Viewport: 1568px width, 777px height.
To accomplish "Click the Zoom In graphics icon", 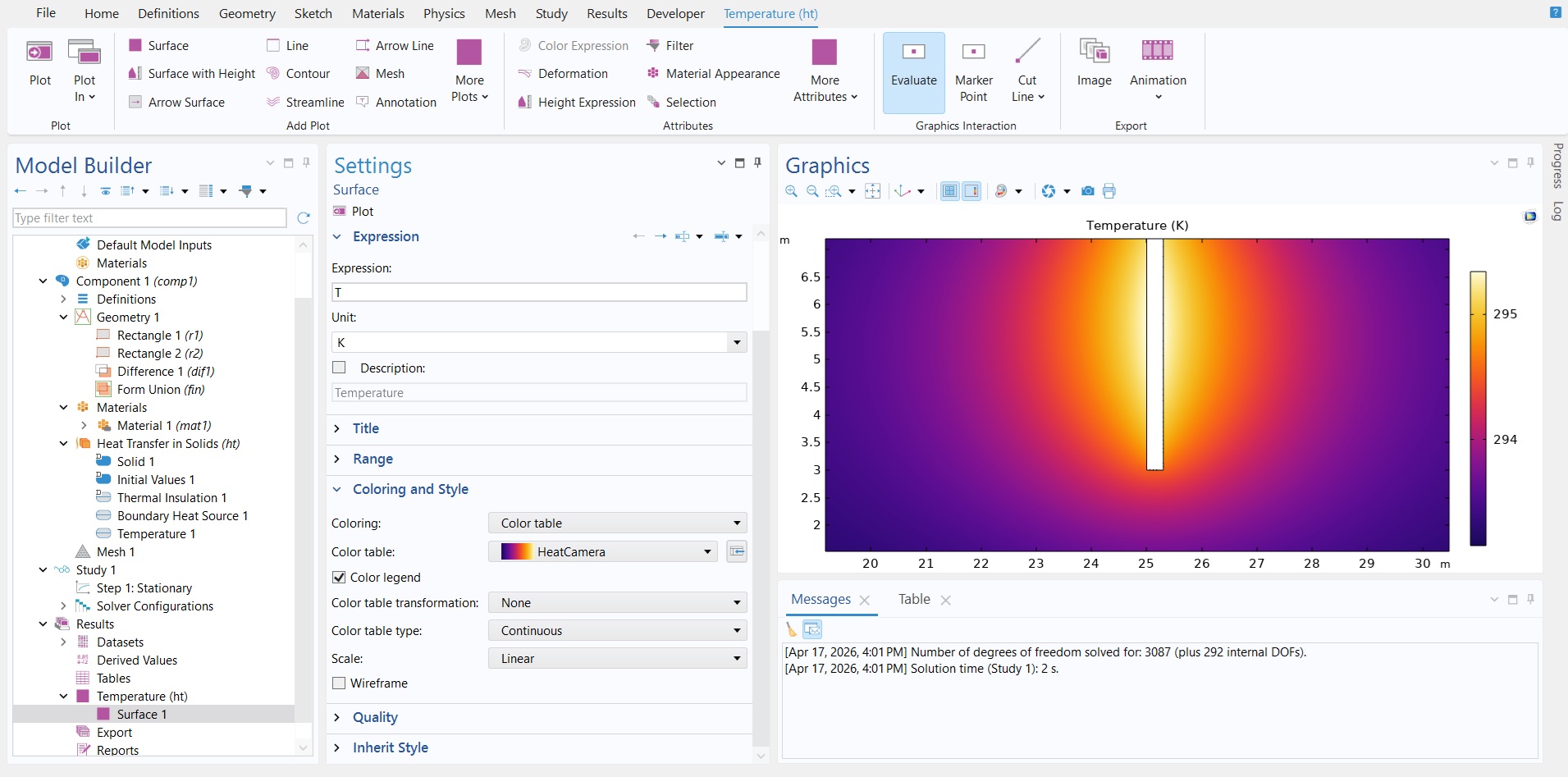I will (791, 191).
